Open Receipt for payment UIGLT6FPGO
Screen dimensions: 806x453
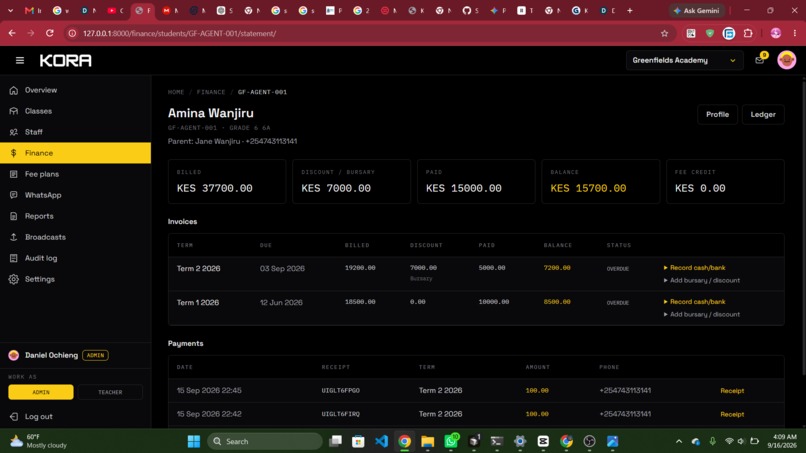(x=732, y=391)
